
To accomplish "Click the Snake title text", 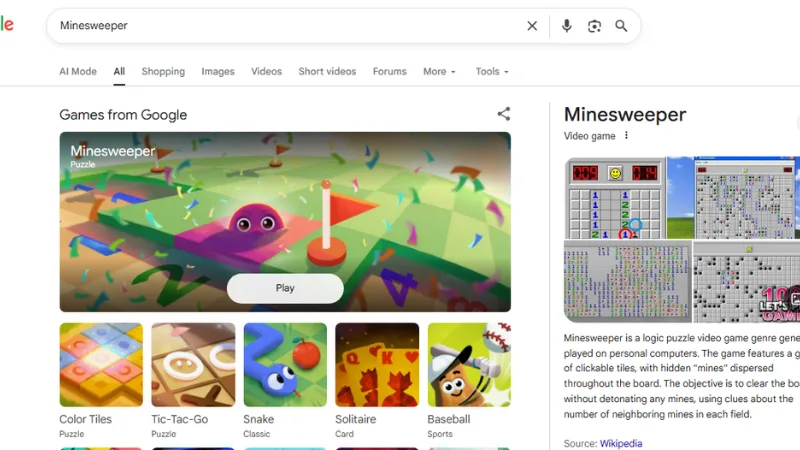I will (x=259, y=419).
